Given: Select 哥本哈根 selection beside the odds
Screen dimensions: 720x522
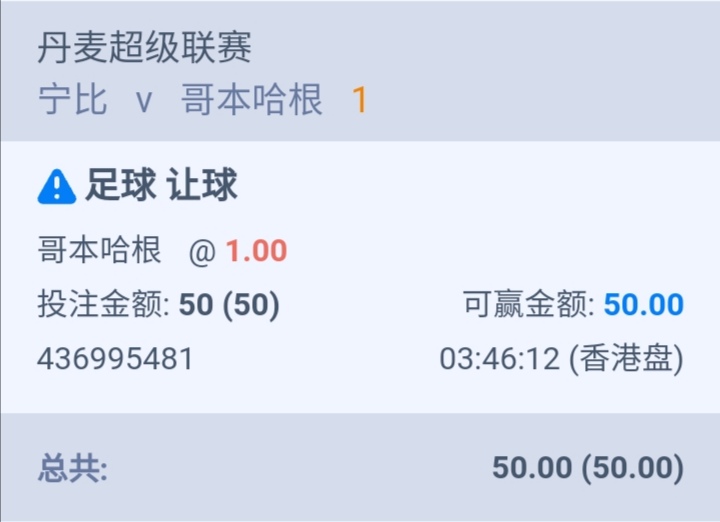Looking at the screenshot, I should pyautogui.click(x=99, y=250).
